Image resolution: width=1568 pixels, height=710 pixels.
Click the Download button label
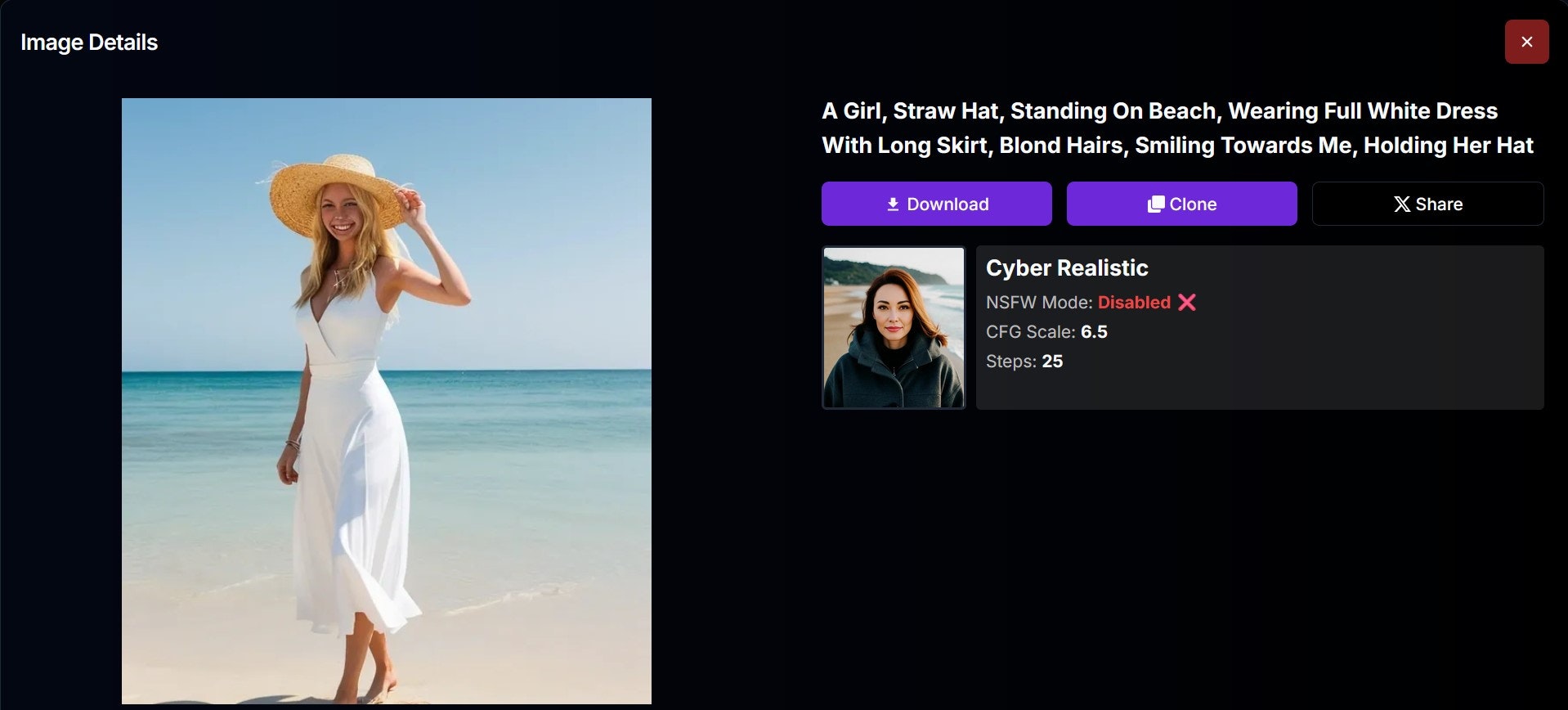(x=948, y=204)
